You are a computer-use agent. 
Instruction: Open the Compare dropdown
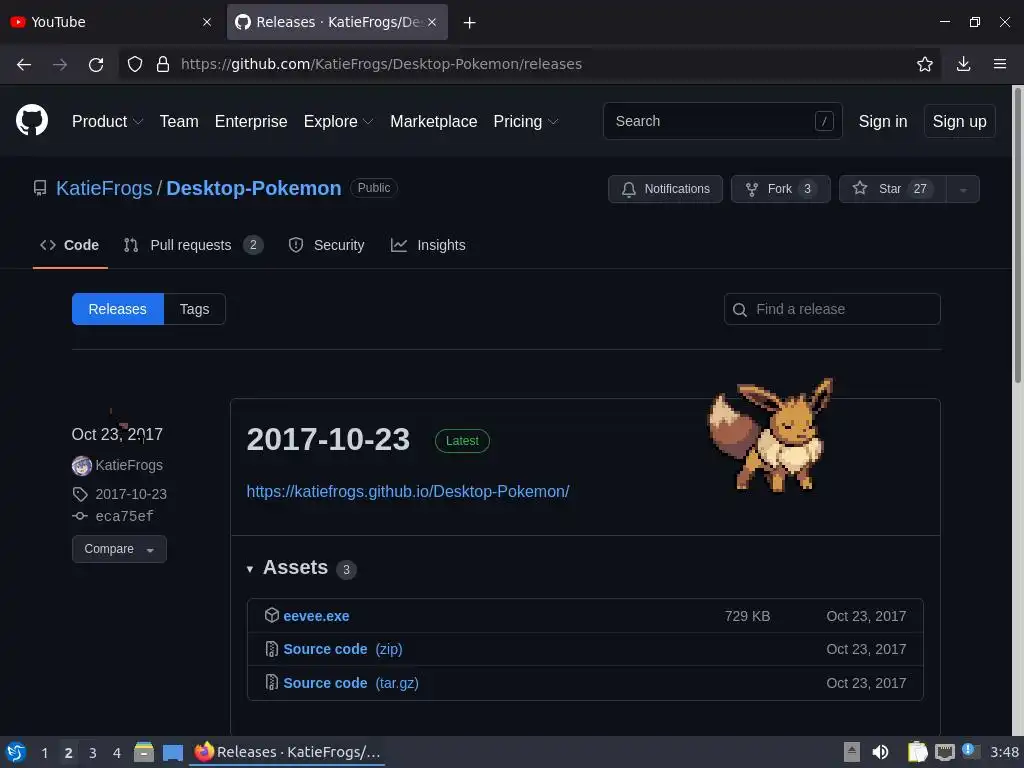click(119, 549)
